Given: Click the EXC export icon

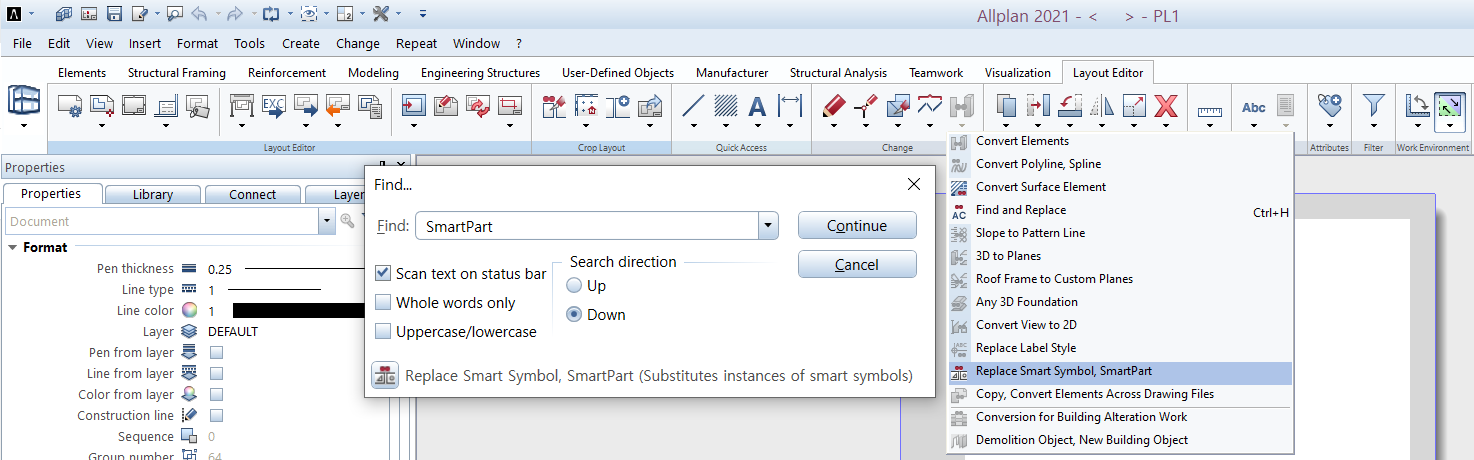Looking at the screenshot, I should [273, 105].
